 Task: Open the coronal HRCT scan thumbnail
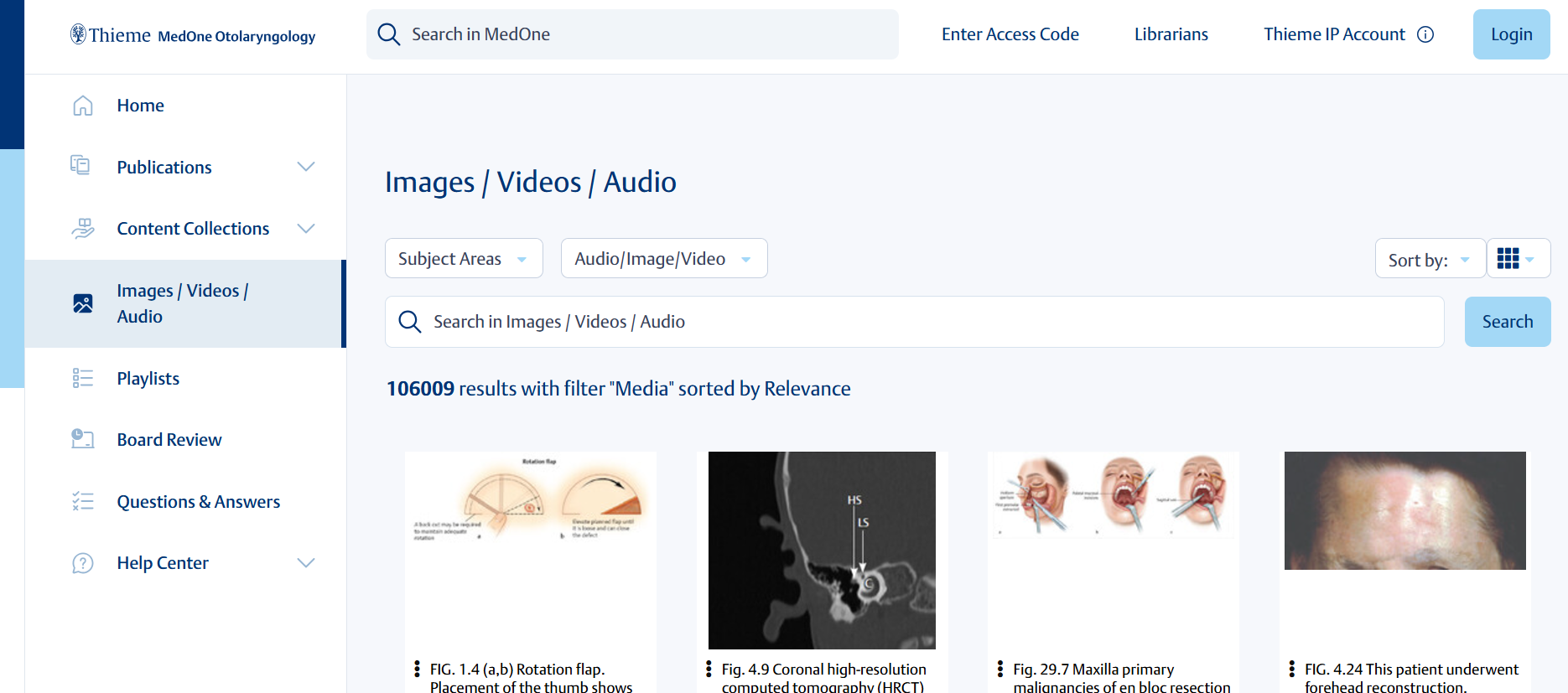pos(822,551)
